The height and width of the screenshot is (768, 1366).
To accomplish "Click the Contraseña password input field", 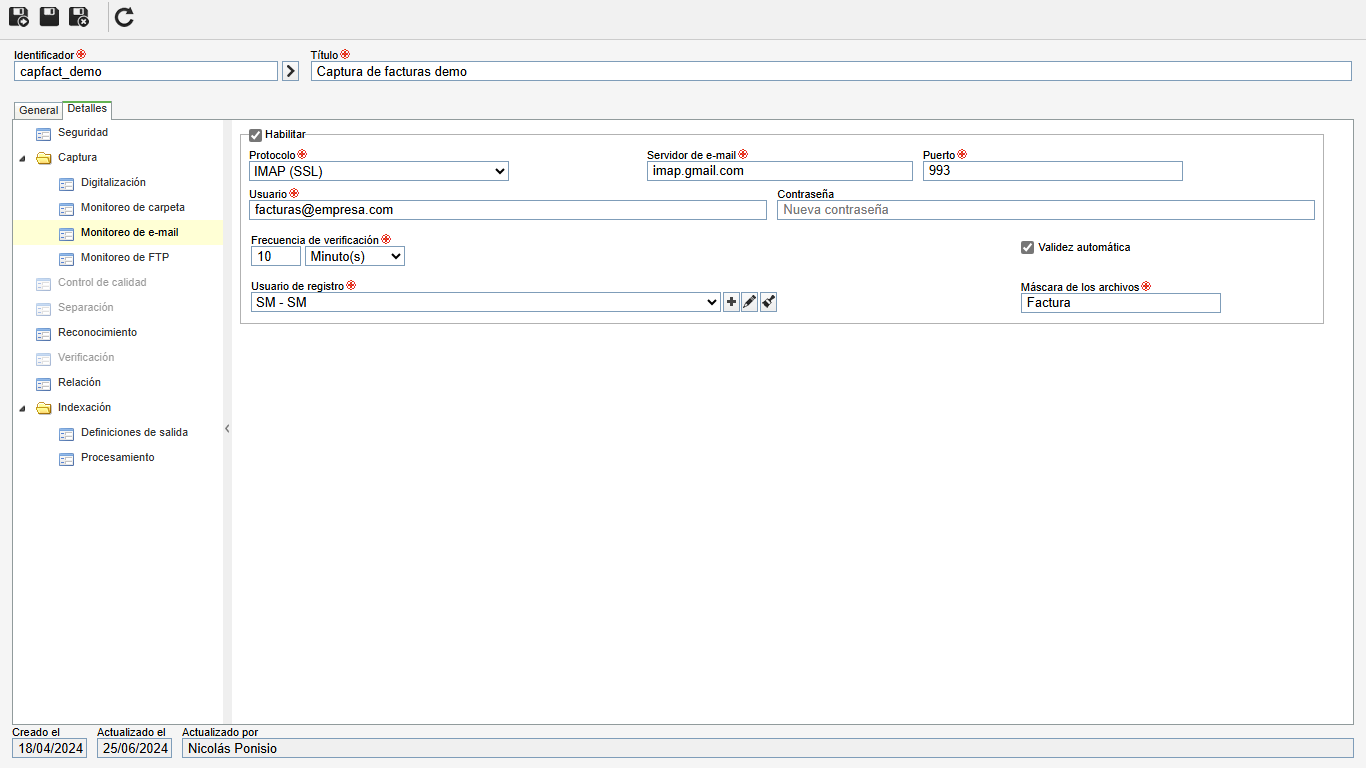I will 1045,210.
